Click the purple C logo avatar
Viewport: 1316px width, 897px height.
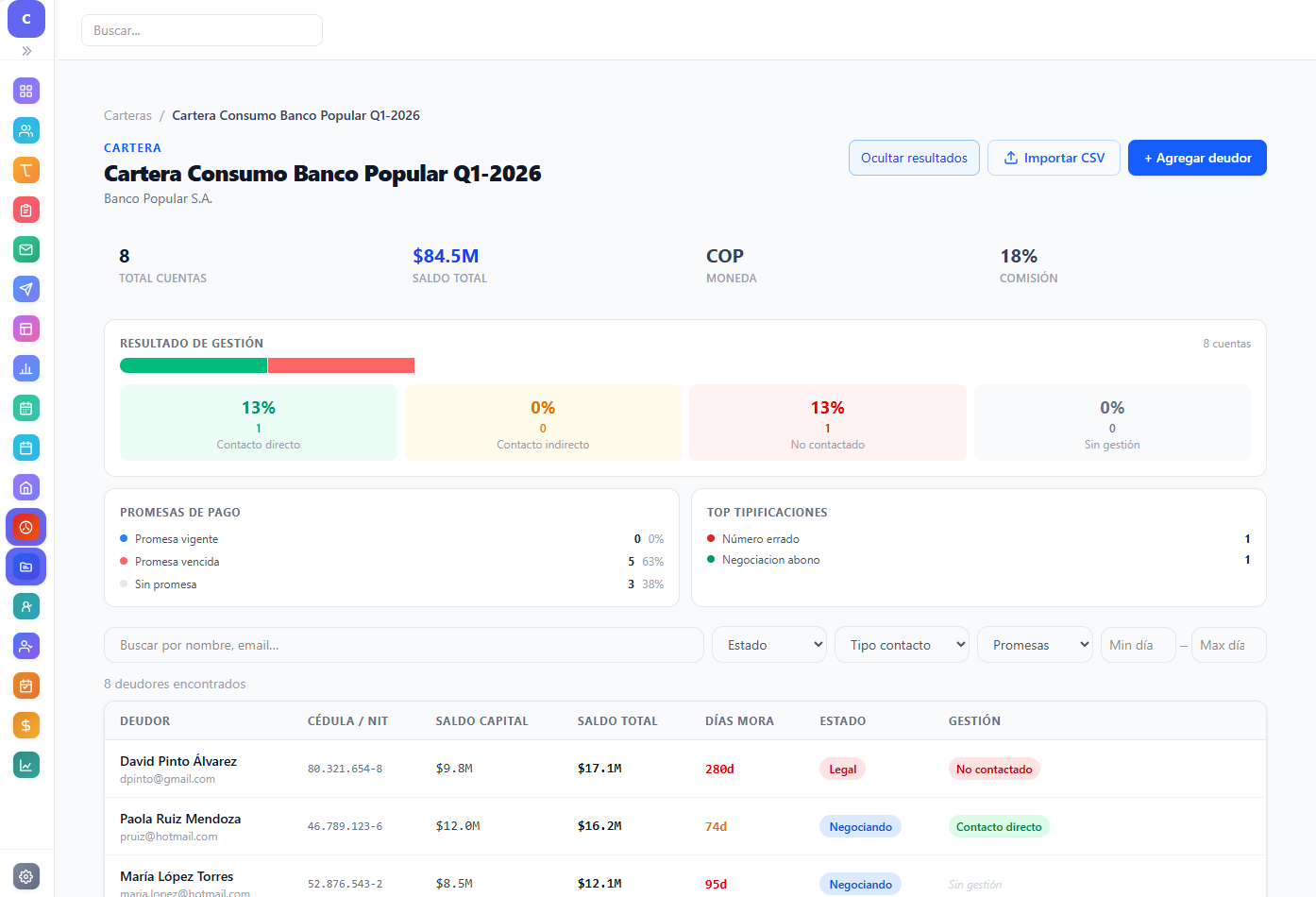pyautogui.click(x=26, y=19)
